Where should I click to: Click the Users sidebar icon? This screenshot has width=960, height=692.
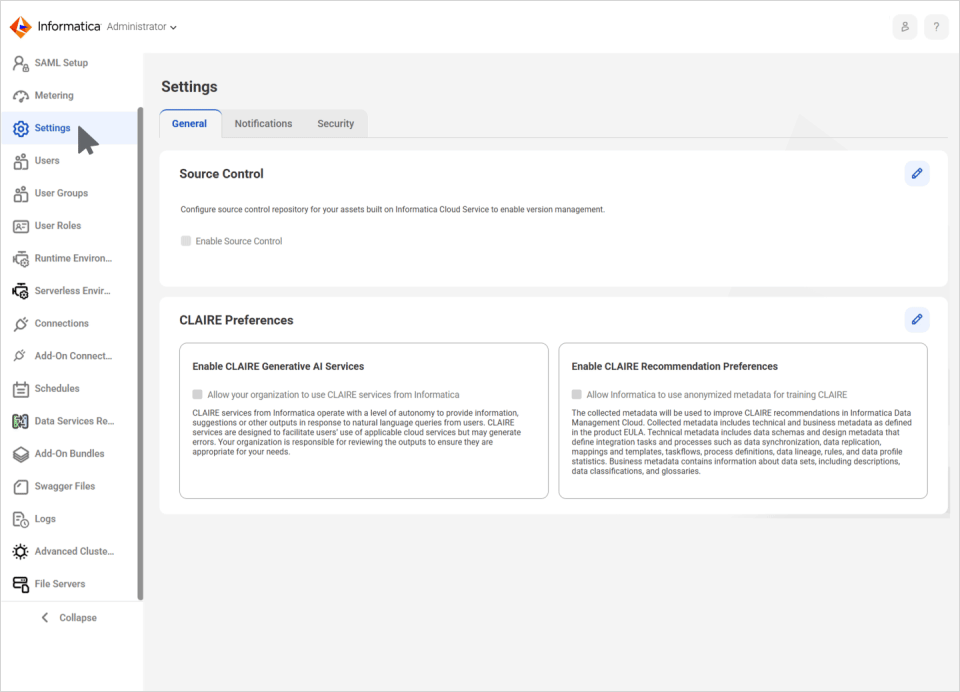click(21, 161)
